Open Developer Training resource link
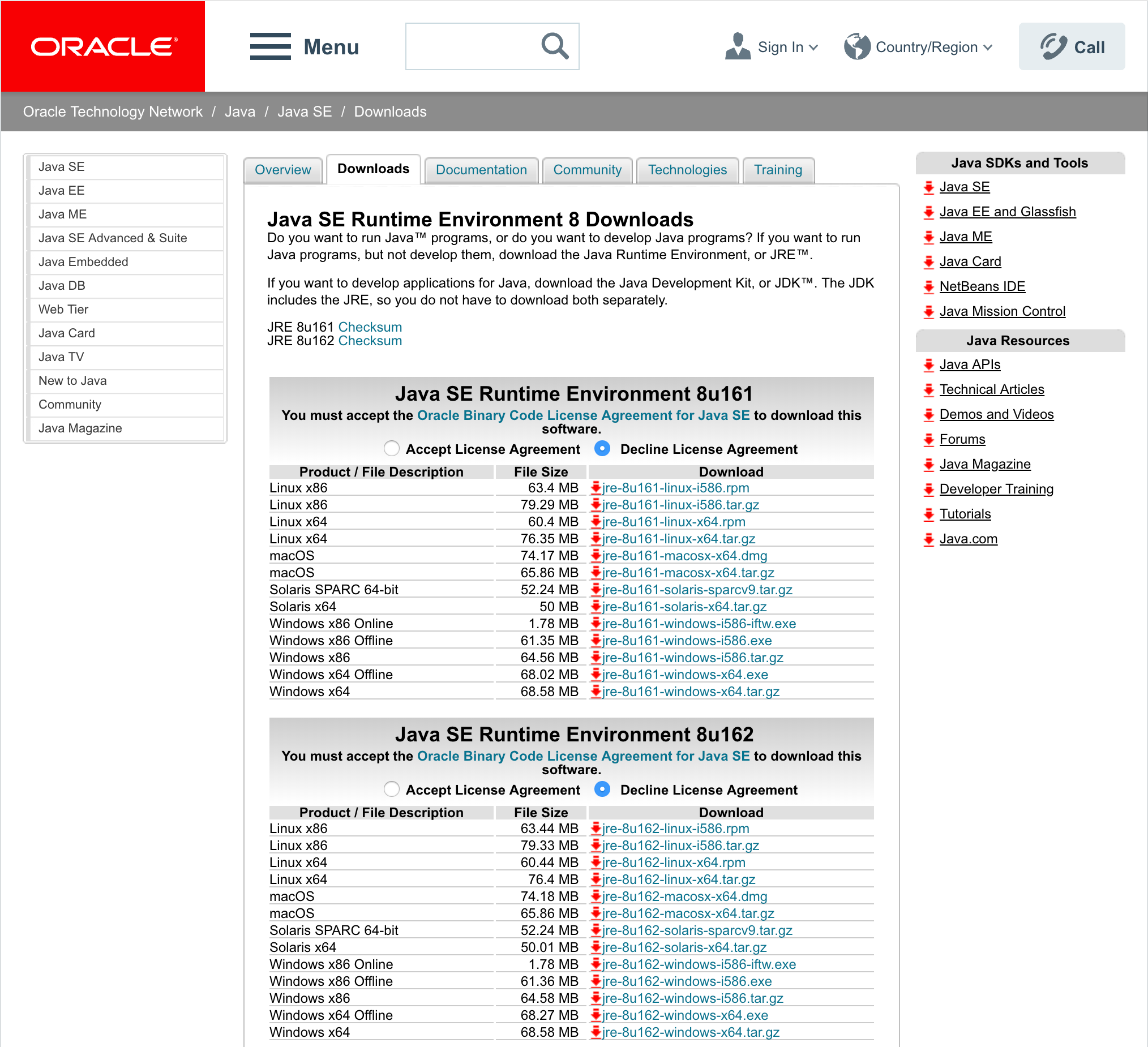The image size is (1148, 1047). coord(996,490)
